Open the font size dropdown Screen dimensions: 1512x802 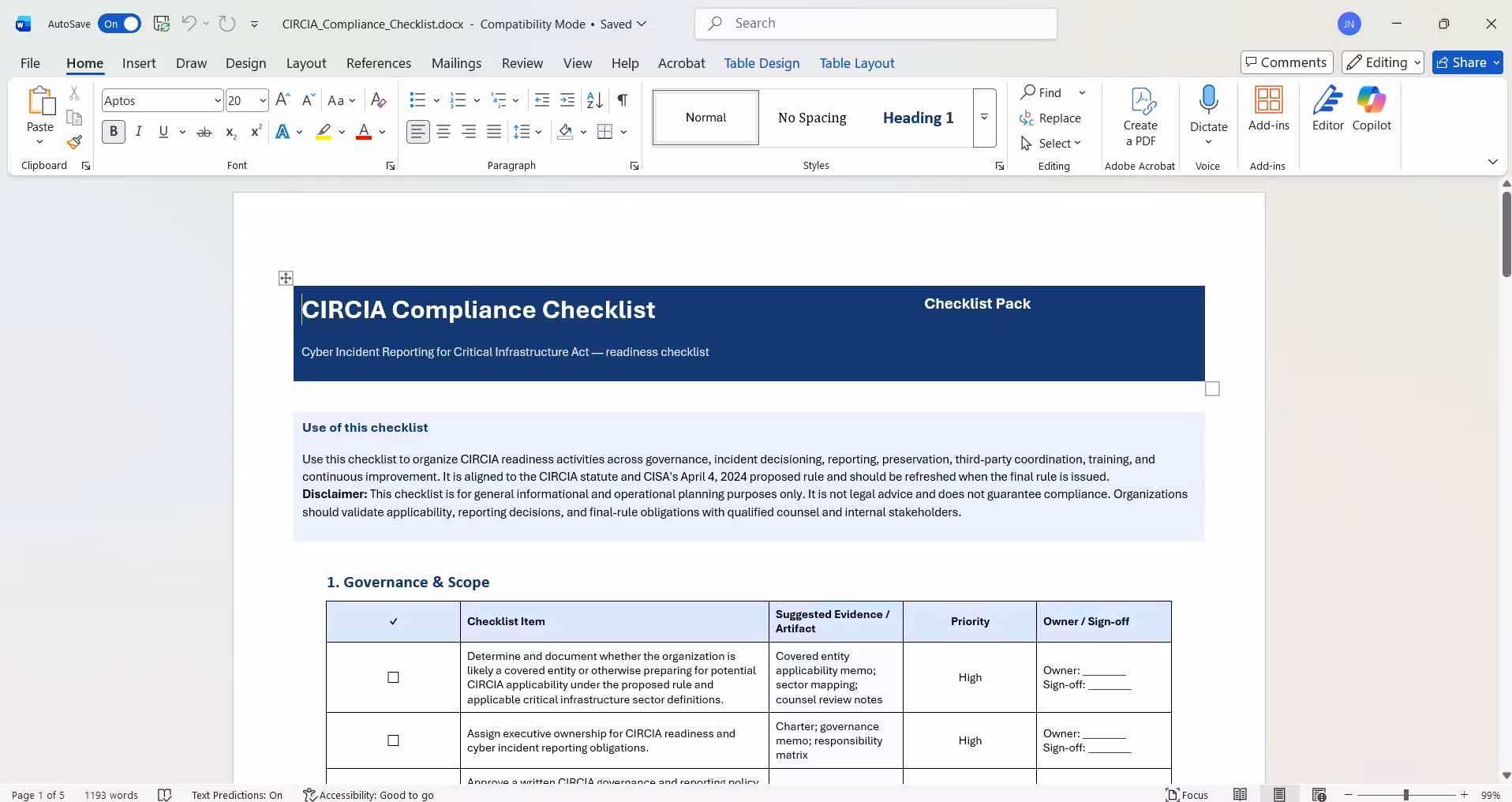point(263,100)
